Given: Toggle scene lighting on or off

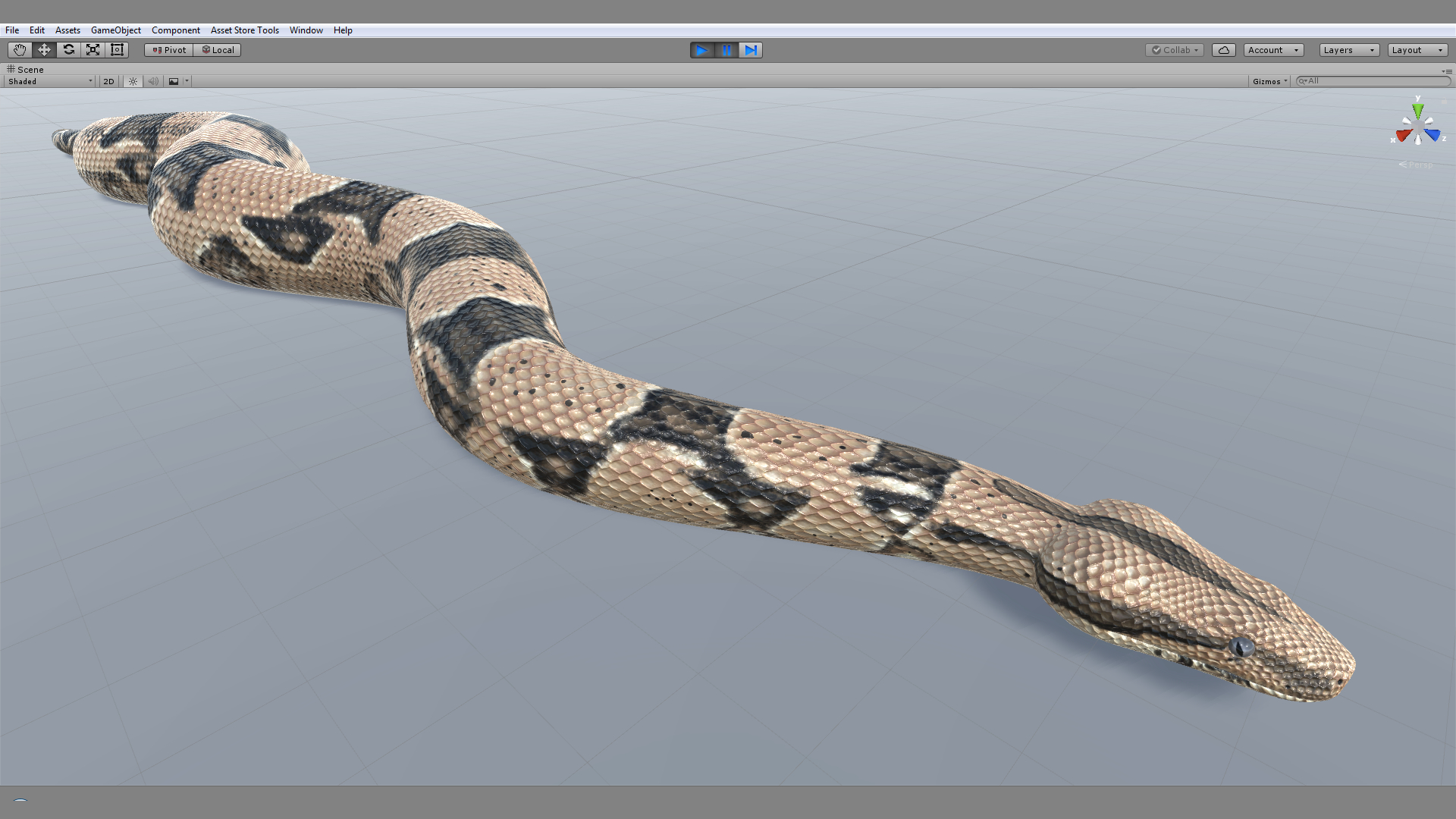Looking at the screenshot, I should [x=133, y=81].
